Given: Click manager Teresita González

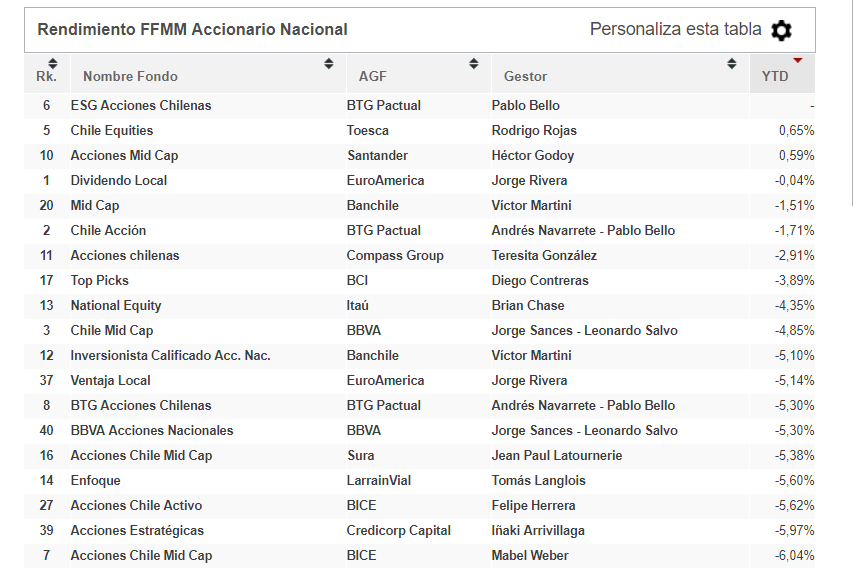Looking at the screenshot, I should (544, 256).
